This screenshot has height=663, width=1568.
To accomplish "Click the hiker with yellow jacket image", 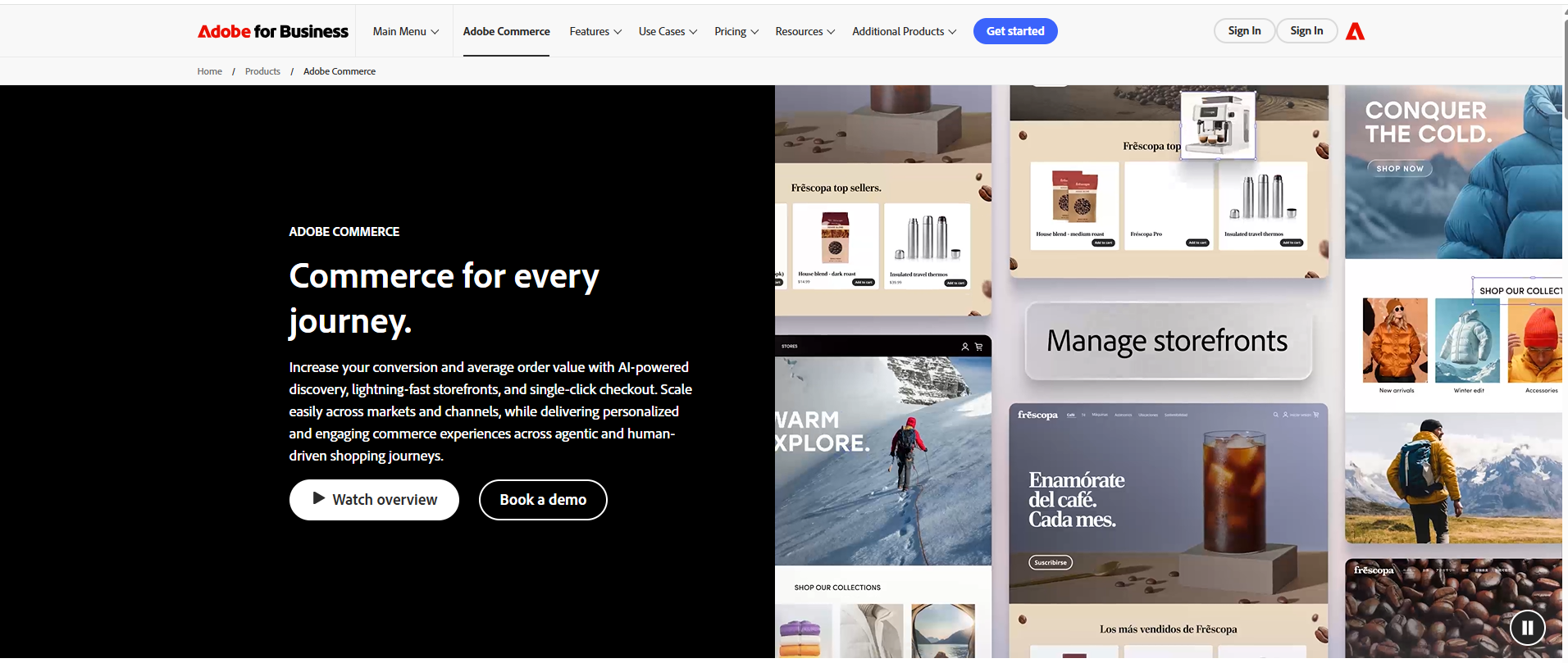I will point(1453,479).
